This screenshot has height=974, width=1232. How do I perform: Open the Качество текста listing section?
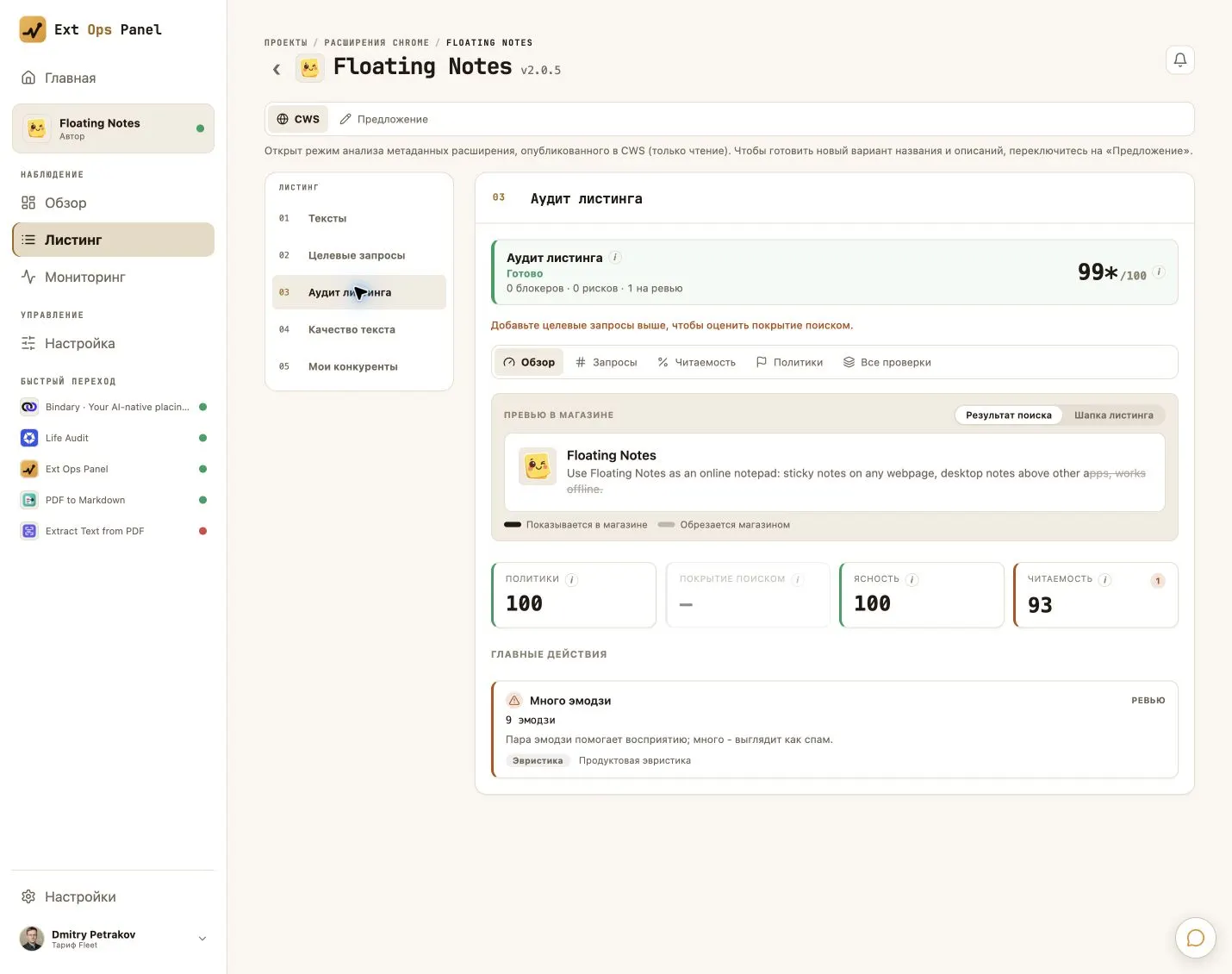coord(359,329)
